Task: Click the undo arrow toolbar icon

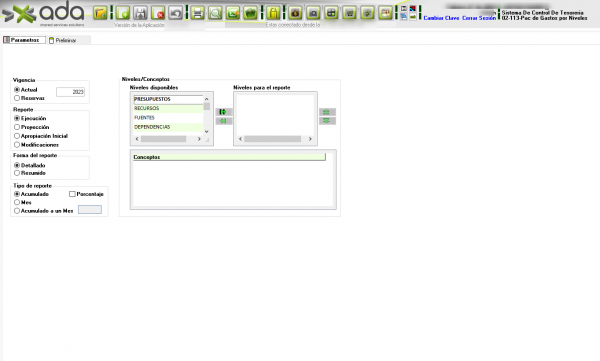Action: coord(176,13)
